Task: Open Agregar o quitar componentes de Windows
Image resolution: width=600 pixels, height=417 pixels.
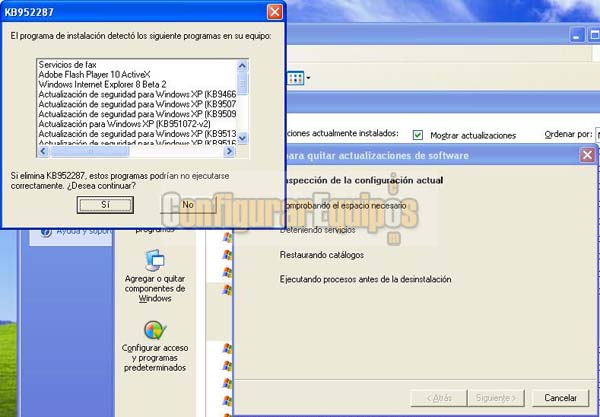Action: pos(155,275)
